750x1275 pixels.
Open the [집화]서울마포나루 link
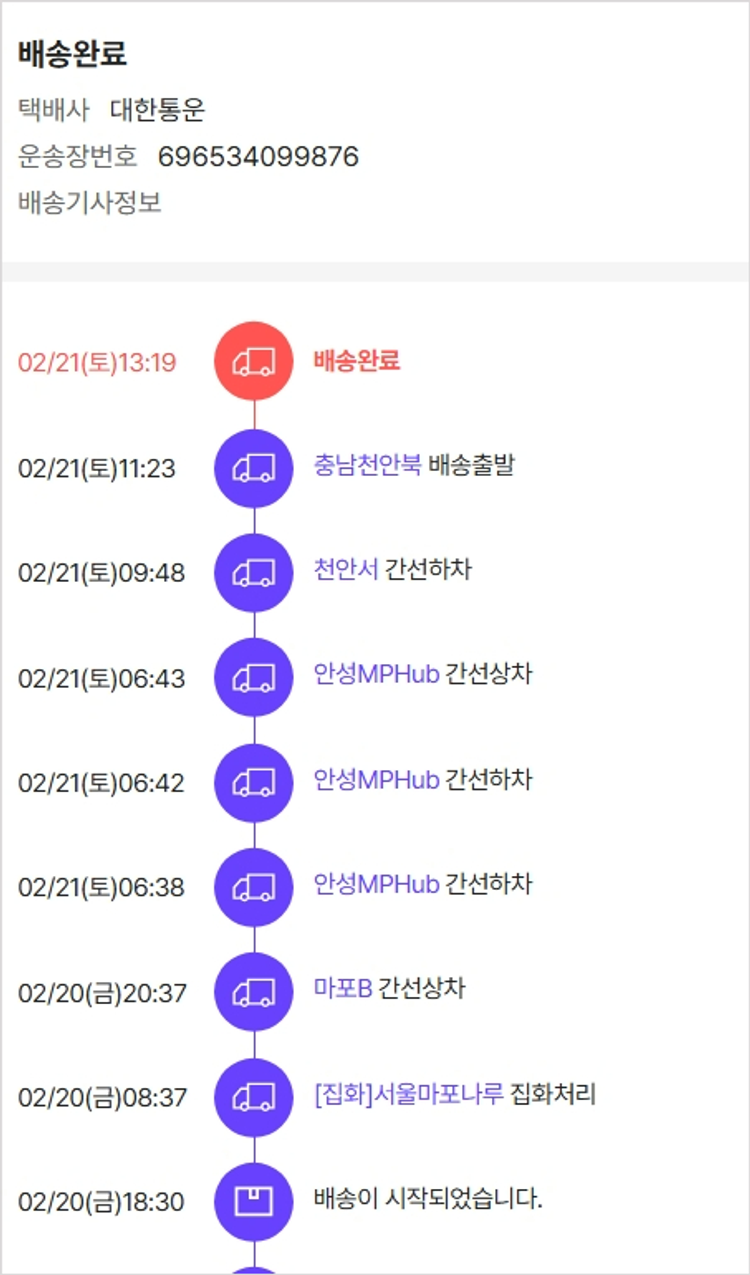408,1094
